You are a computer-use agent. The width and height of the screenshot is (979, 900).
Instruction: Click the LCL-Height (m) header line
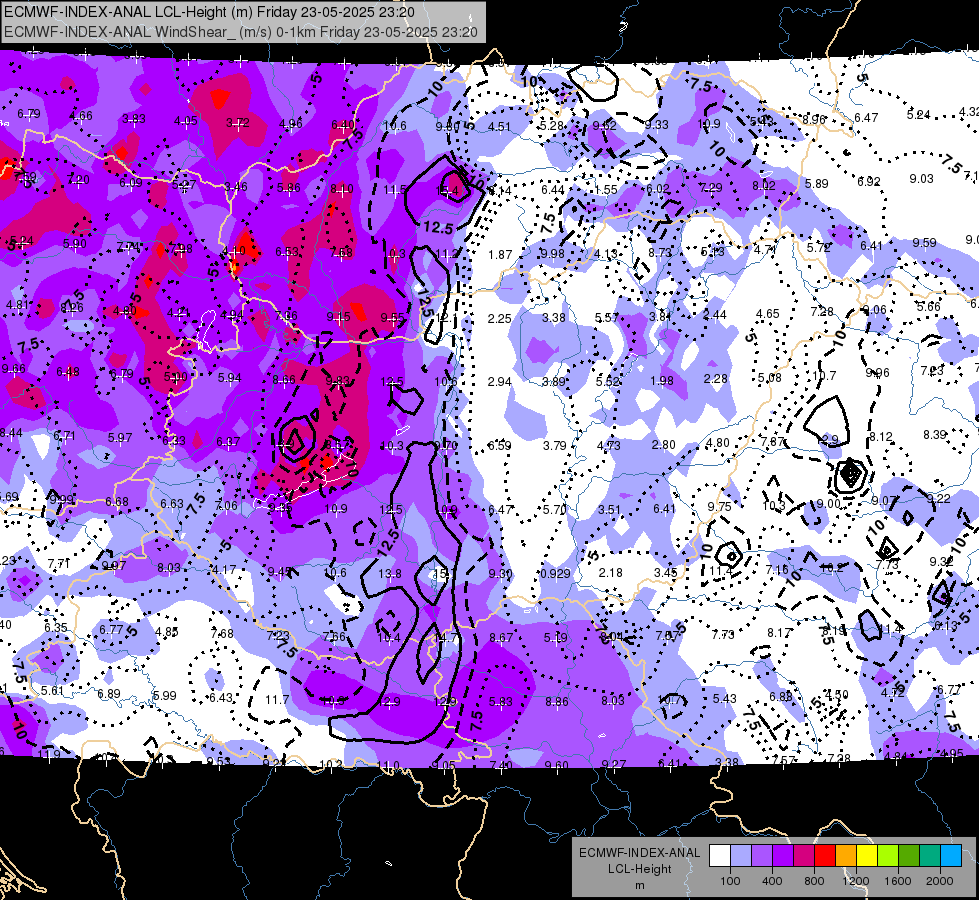point(209,12)
